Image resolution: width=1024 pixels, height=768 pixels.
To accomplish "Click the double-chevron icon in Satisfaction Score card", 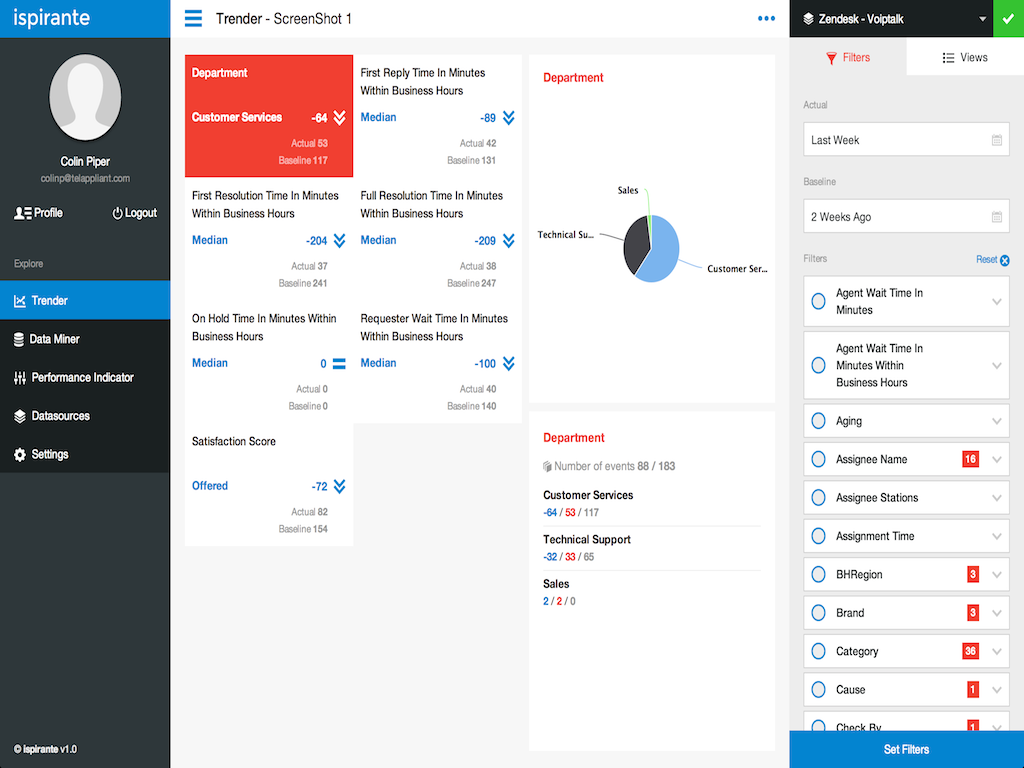I will (x=339, y=487).
